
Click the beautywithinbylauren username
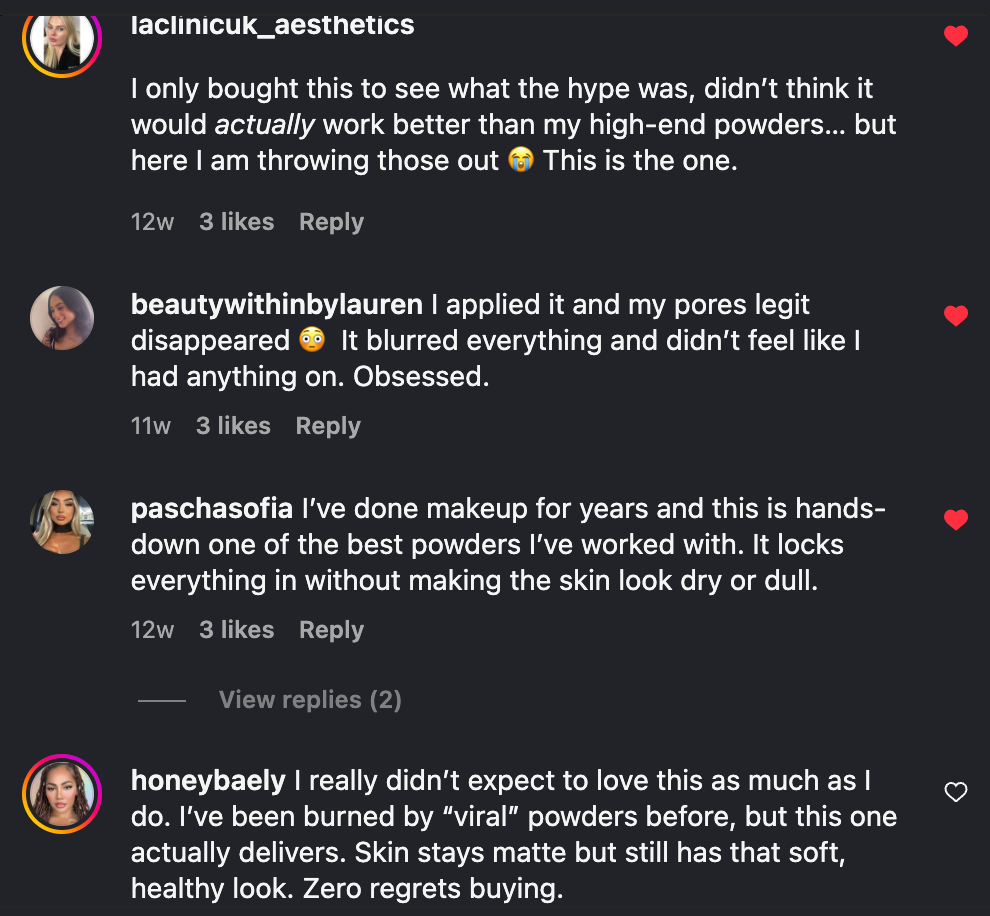tap(277, 304)
